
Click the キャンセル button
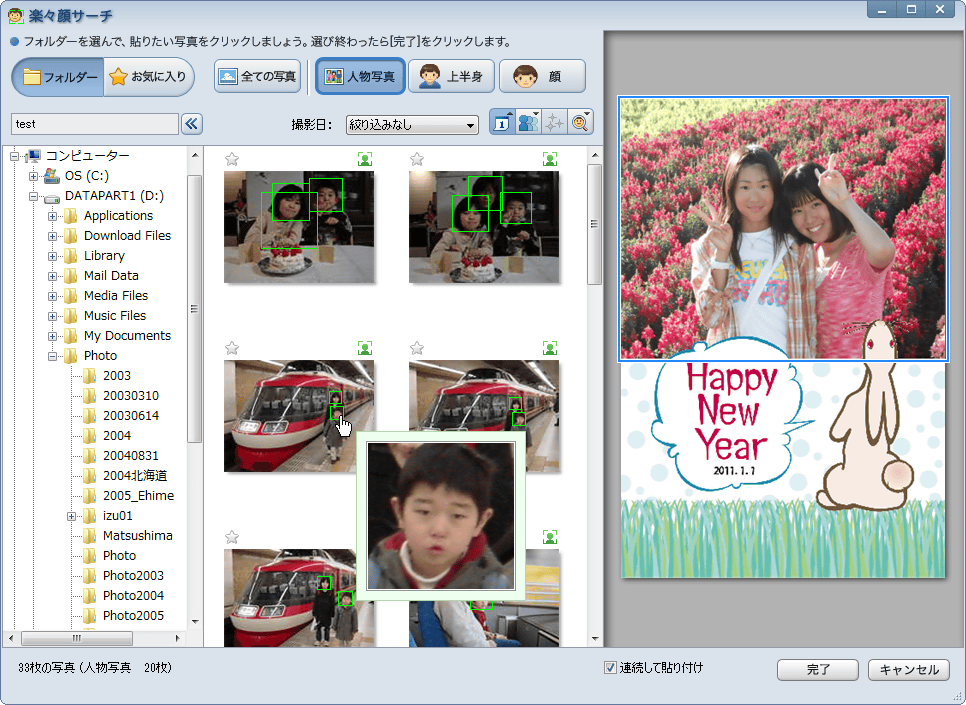coord(908,670)
